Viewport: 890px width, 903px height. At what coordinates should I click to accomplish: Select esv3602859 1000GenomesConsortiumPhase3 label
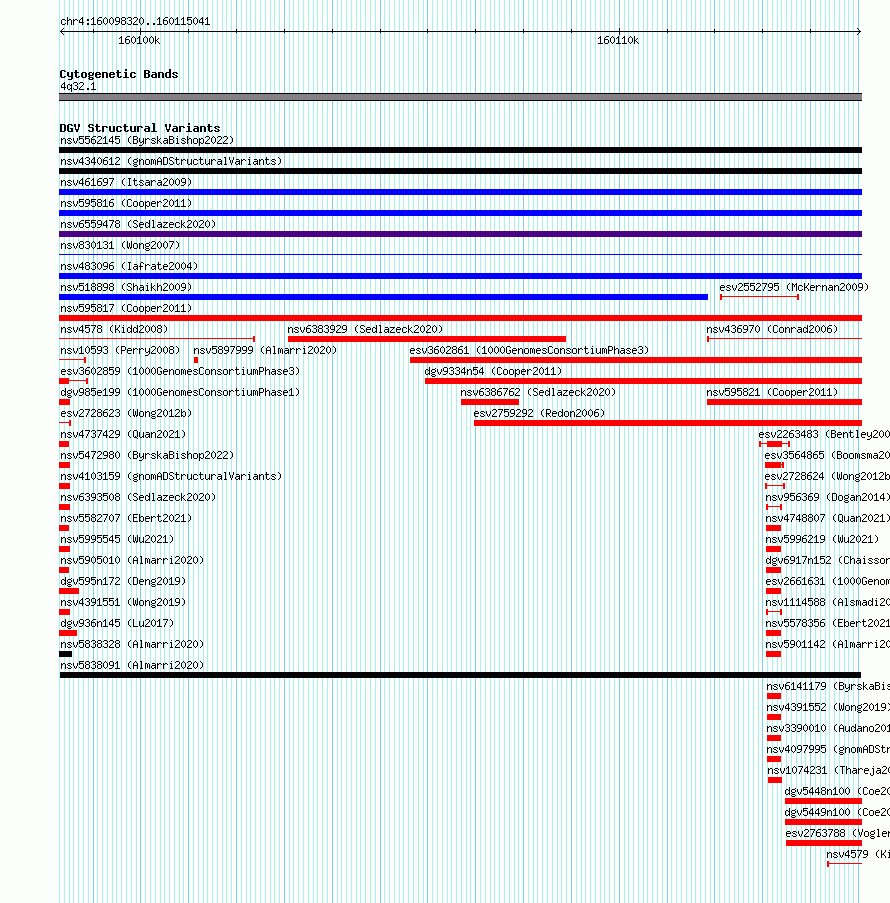[180, 371]
